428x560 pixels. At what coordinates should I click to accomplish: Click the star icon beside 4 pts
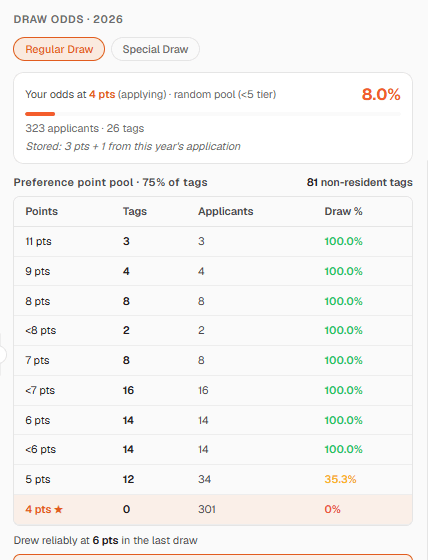[x=59, y=509]
